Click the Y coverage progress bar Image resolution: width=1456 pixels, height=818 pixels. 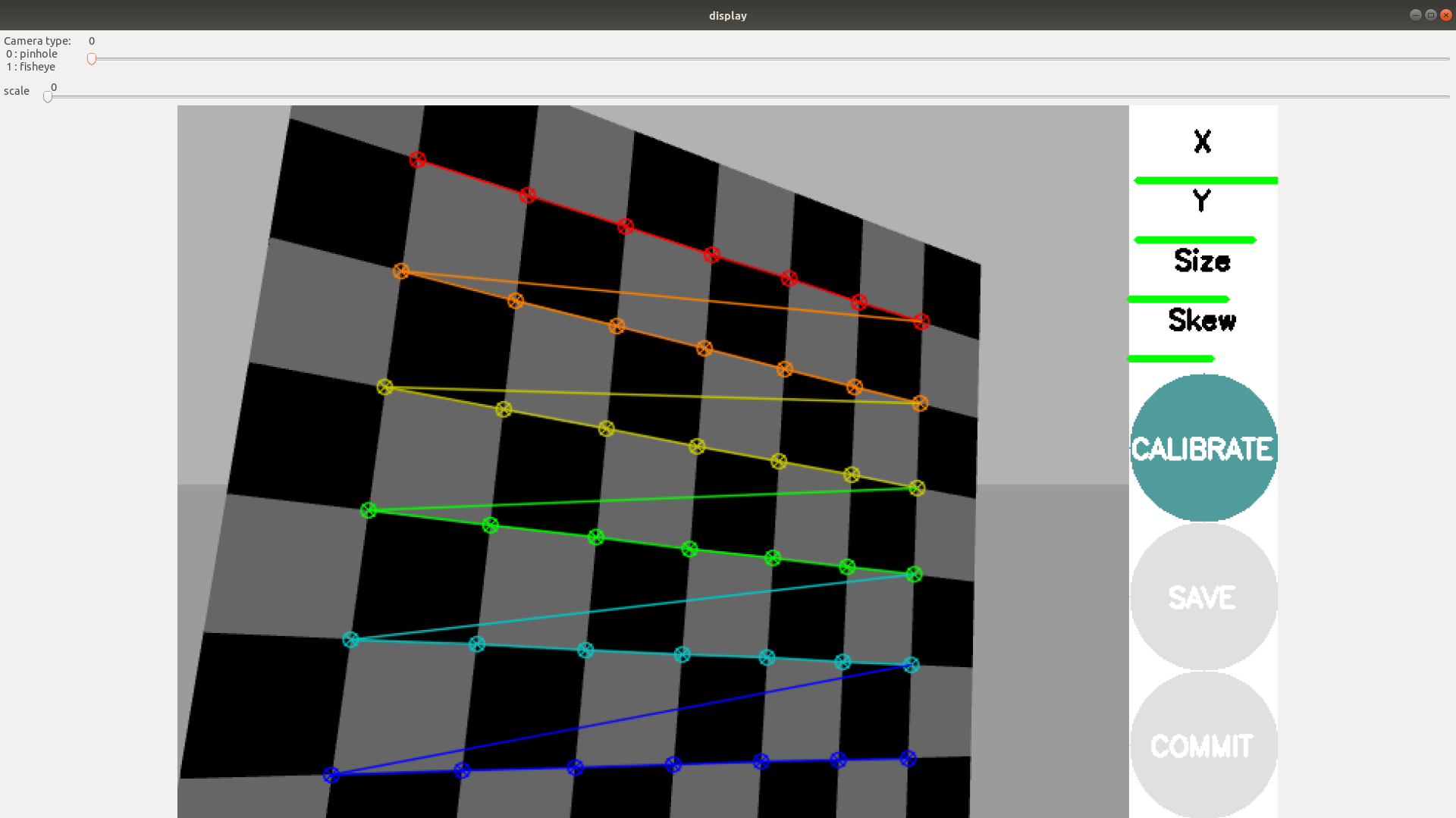click(x=1195, y=240)
